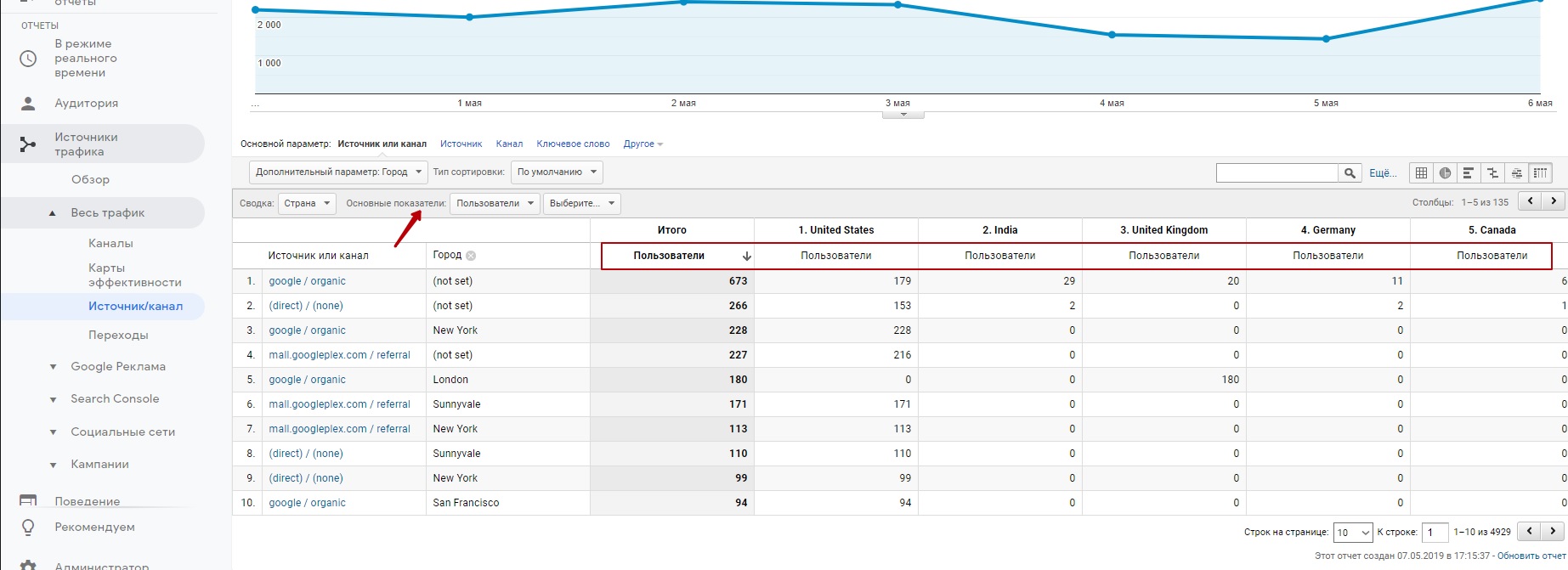Viewport: 1568px width, 570px height.
Task: Open the pivot metric Пользователи dropdown
Action: (x=495, y=204)
